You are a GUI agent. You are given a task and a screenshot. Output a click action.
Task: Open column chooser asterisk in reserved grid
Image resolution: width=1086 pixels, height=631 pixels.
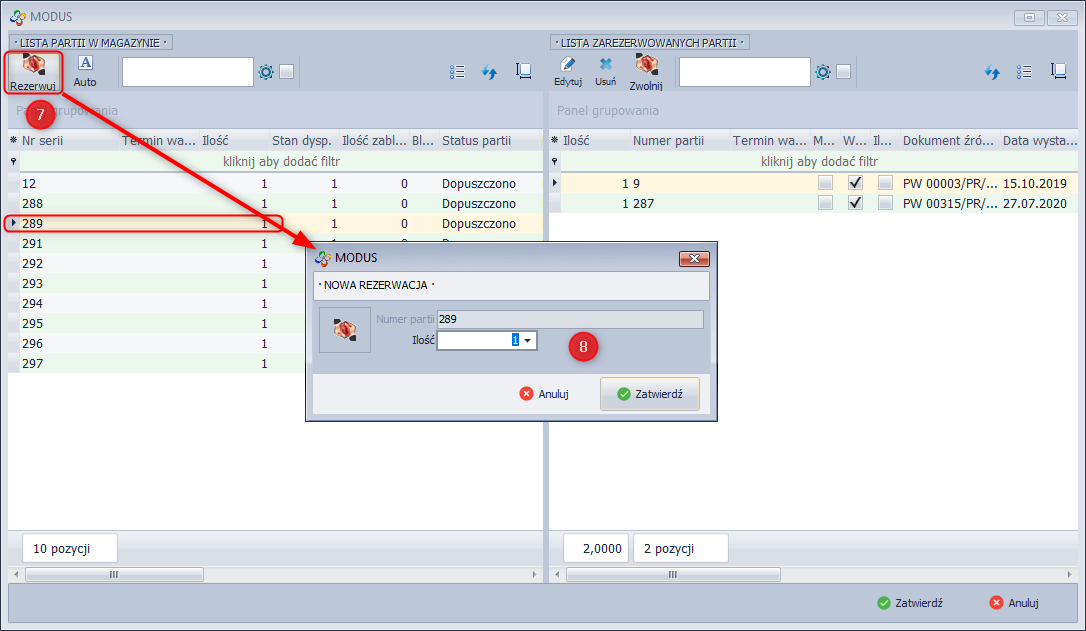[555, 141]
